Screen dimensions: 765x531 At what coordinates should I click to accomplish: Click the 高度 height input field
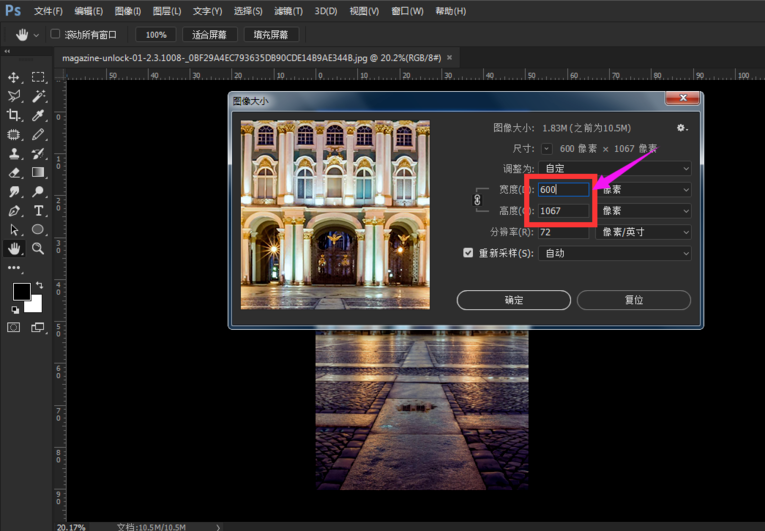(x=563, y=211)
